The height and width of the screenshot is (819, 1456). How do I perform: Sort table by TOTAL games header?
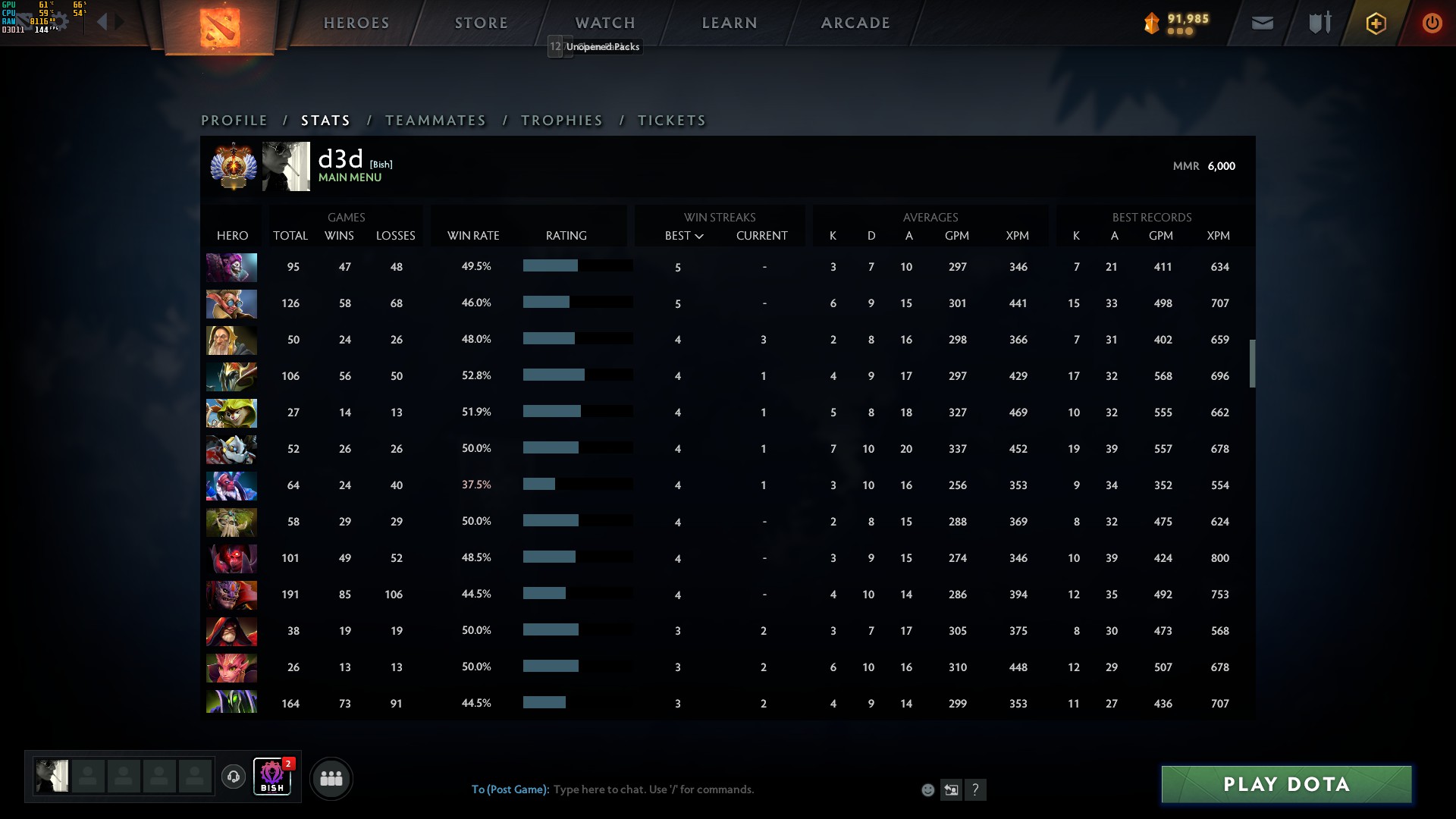[x=290, y=236]
